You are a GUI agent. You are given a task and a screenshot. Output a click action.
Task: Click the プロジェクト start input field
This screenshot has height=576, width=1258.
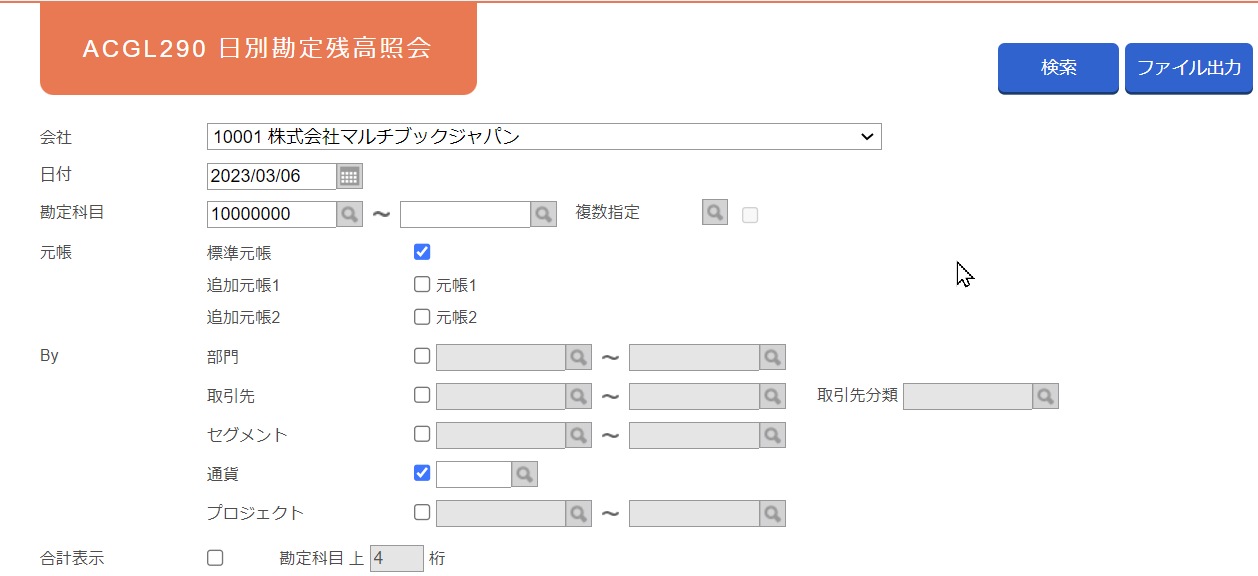click(x=501, y=513)
